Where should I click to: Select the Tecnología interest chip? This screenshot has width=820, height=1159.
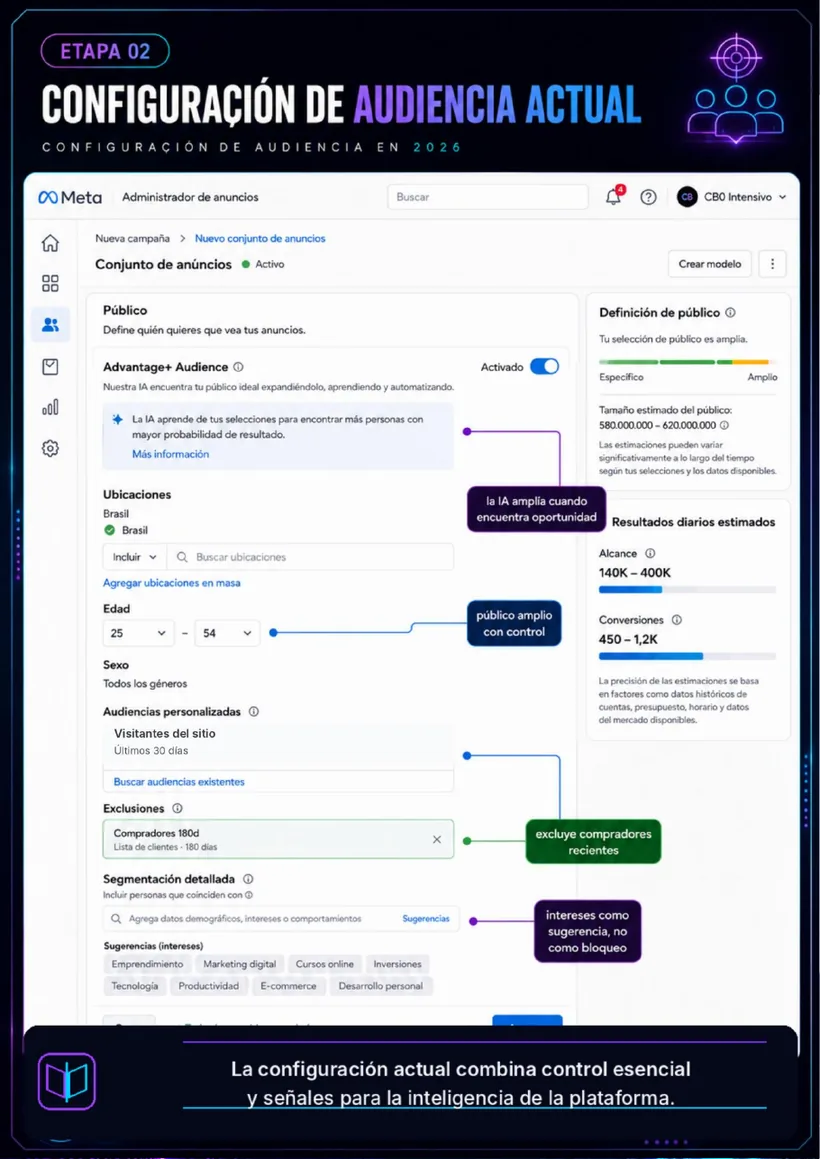click(x=135, y=986)
